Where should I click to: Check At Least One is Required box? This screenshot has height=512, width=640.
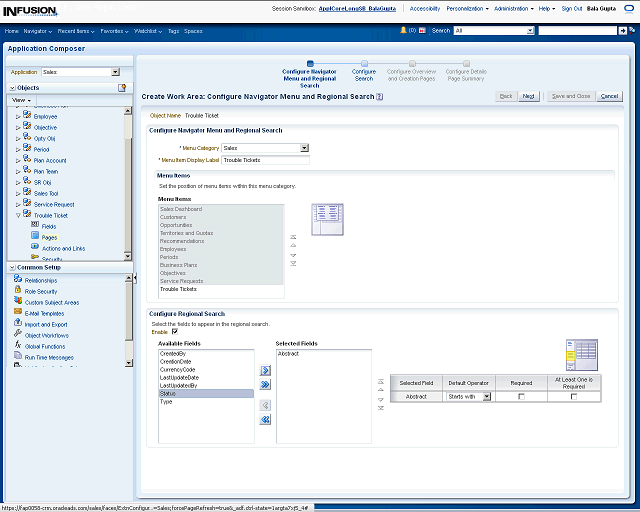(573, 397)
